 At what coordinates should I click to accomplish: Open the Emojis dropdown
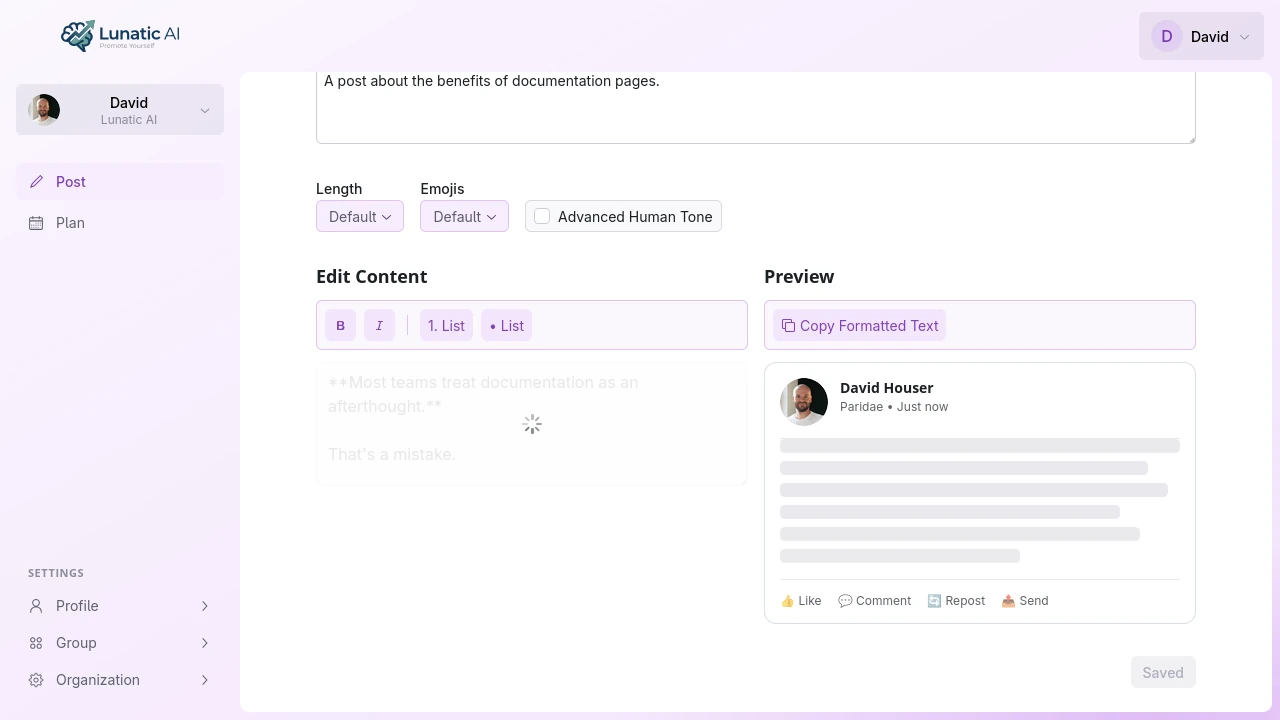tap(464, 216)
